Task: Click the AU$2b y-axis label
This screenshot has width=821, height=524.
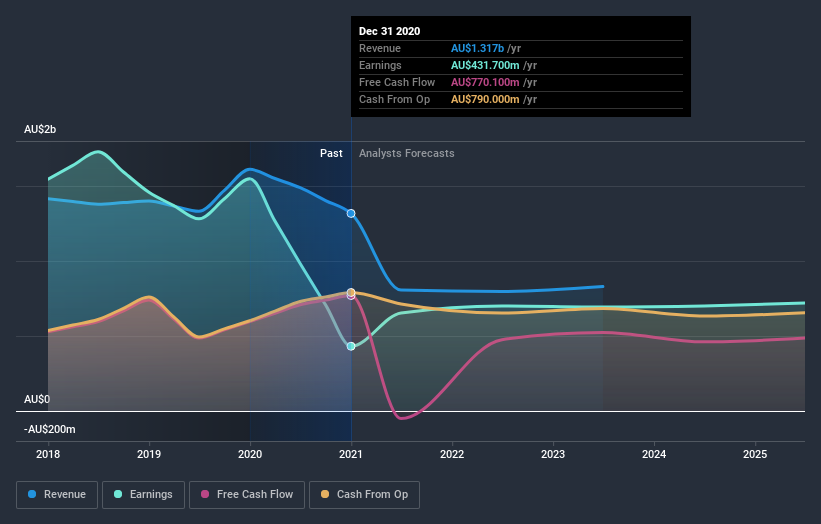Action: point(40,130)
